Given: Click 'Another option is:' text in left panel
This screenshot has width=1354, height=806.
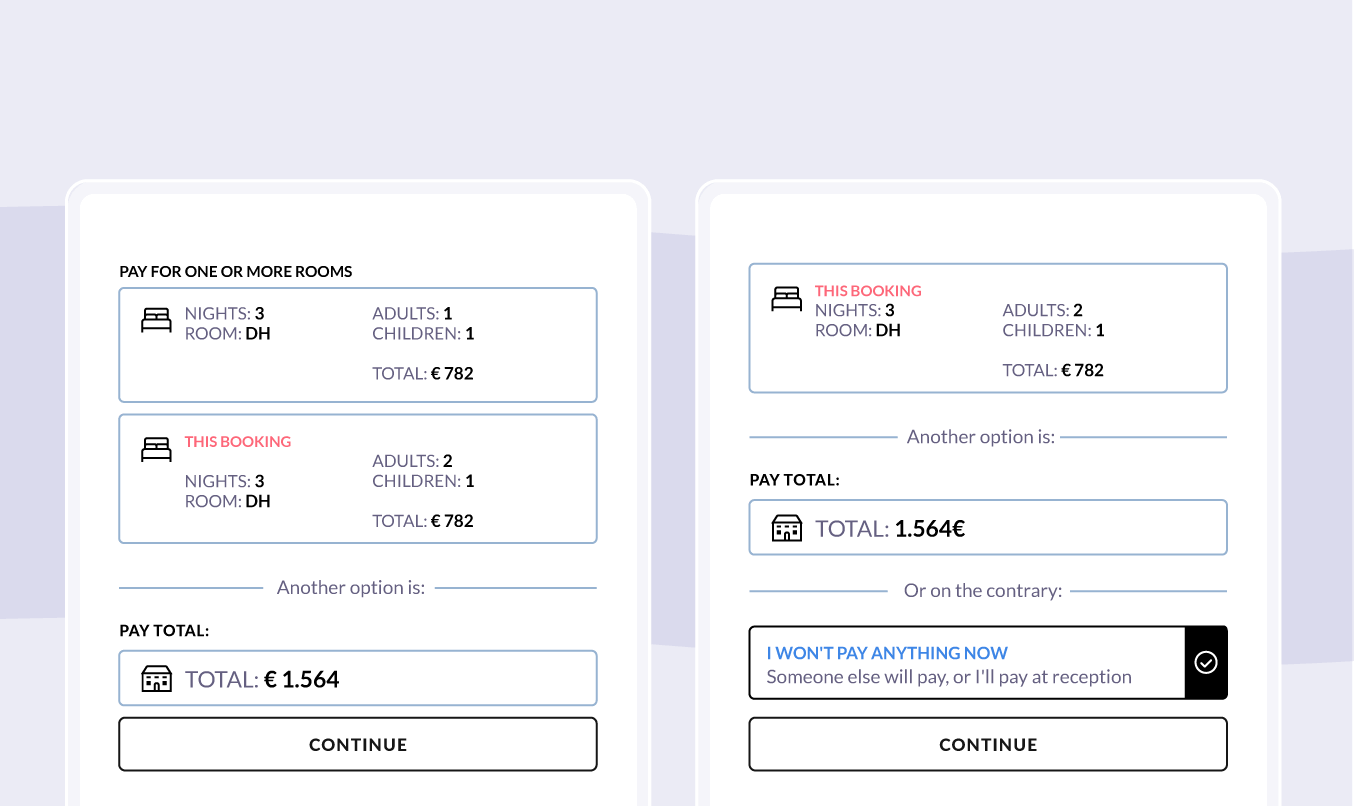Looking at the screenshot, I should (351, 587).
